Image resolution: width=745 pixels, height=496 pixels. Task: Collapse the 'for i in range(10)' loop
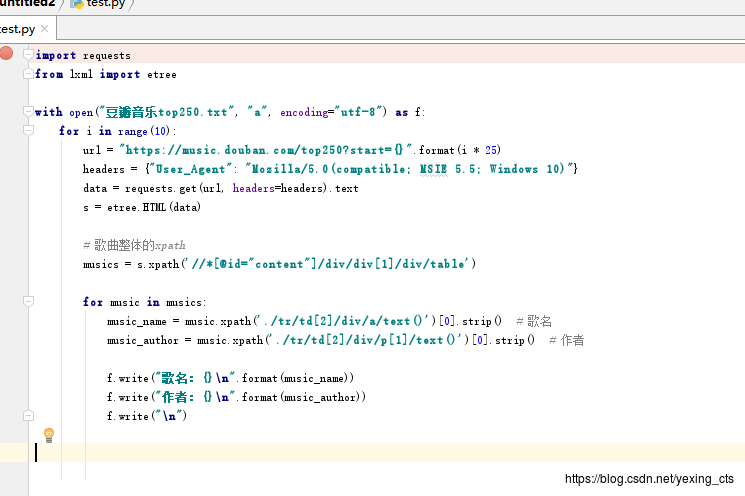29,130
